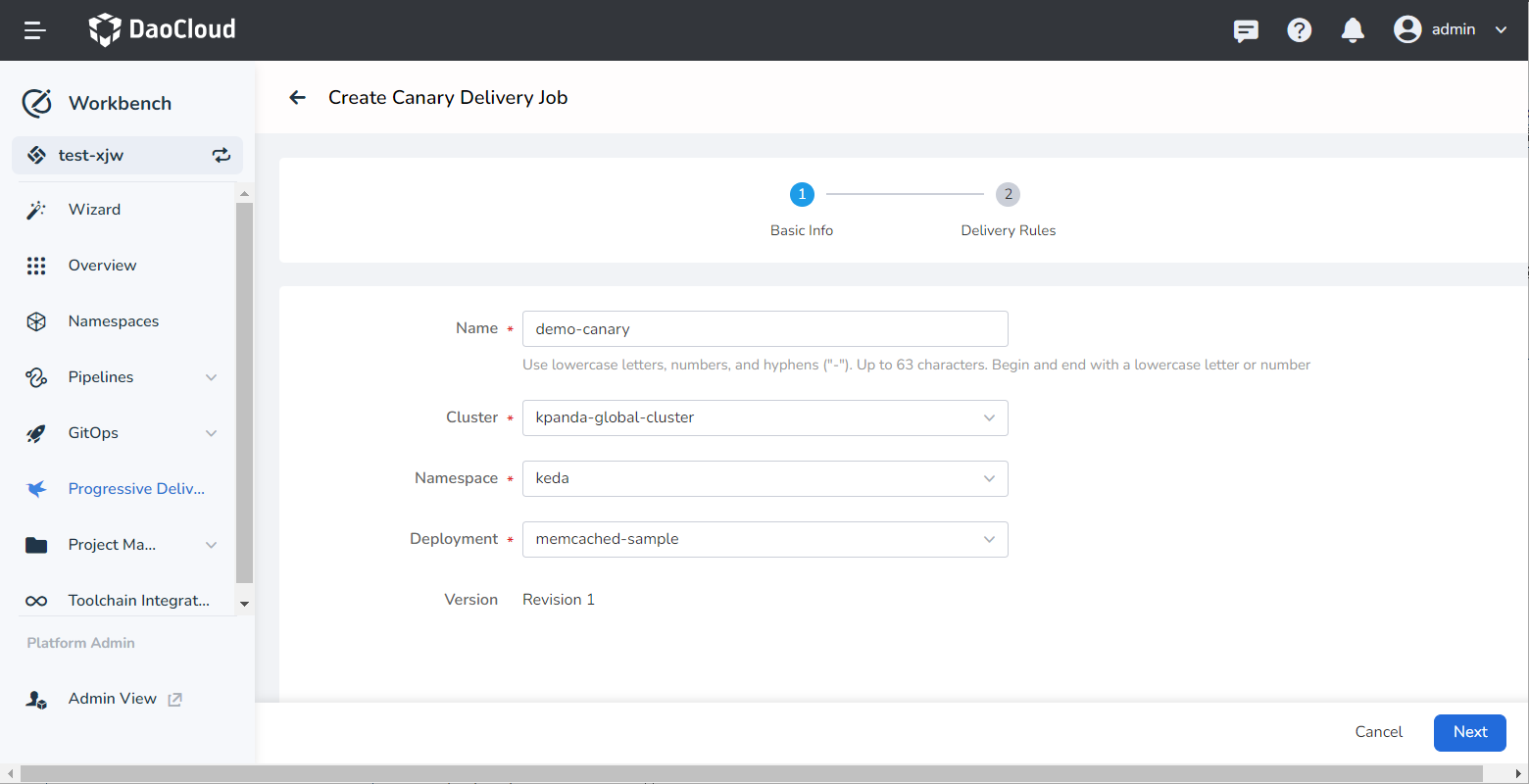Image resolution: width=1529 pixels, height=784 pixels.
Task: Switch to the Delivery Rules step
Action: pos(1008,194)
